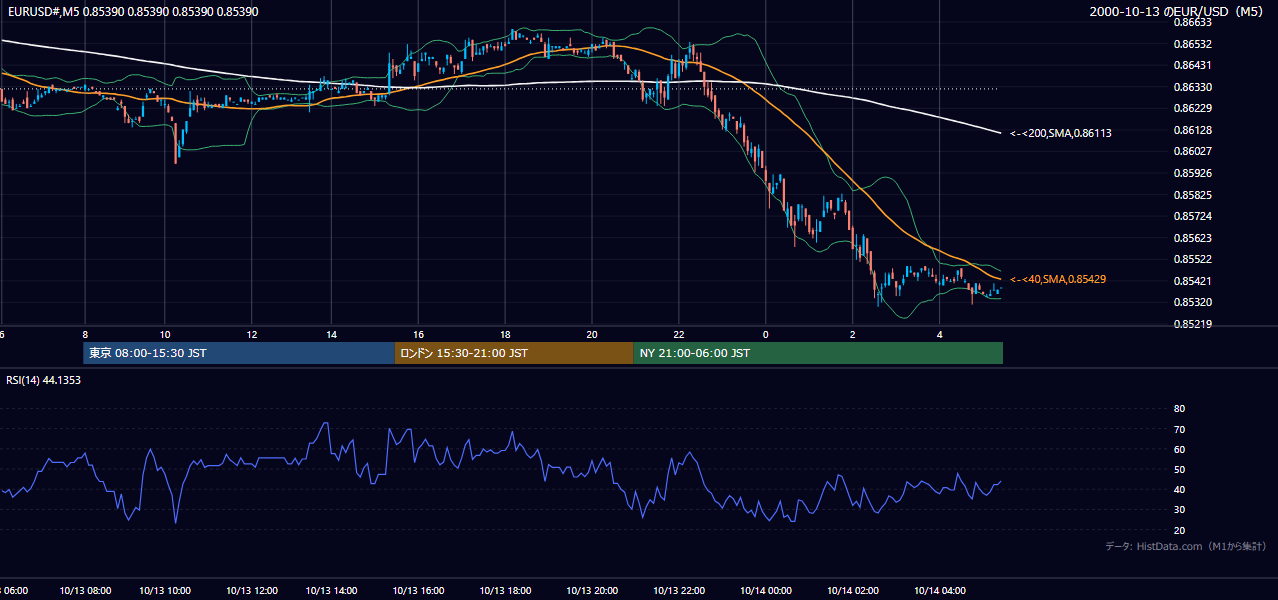Viewport: 1278px width, 600px height.
Task: Click price axis label 0.86229
Action: 1192,108
